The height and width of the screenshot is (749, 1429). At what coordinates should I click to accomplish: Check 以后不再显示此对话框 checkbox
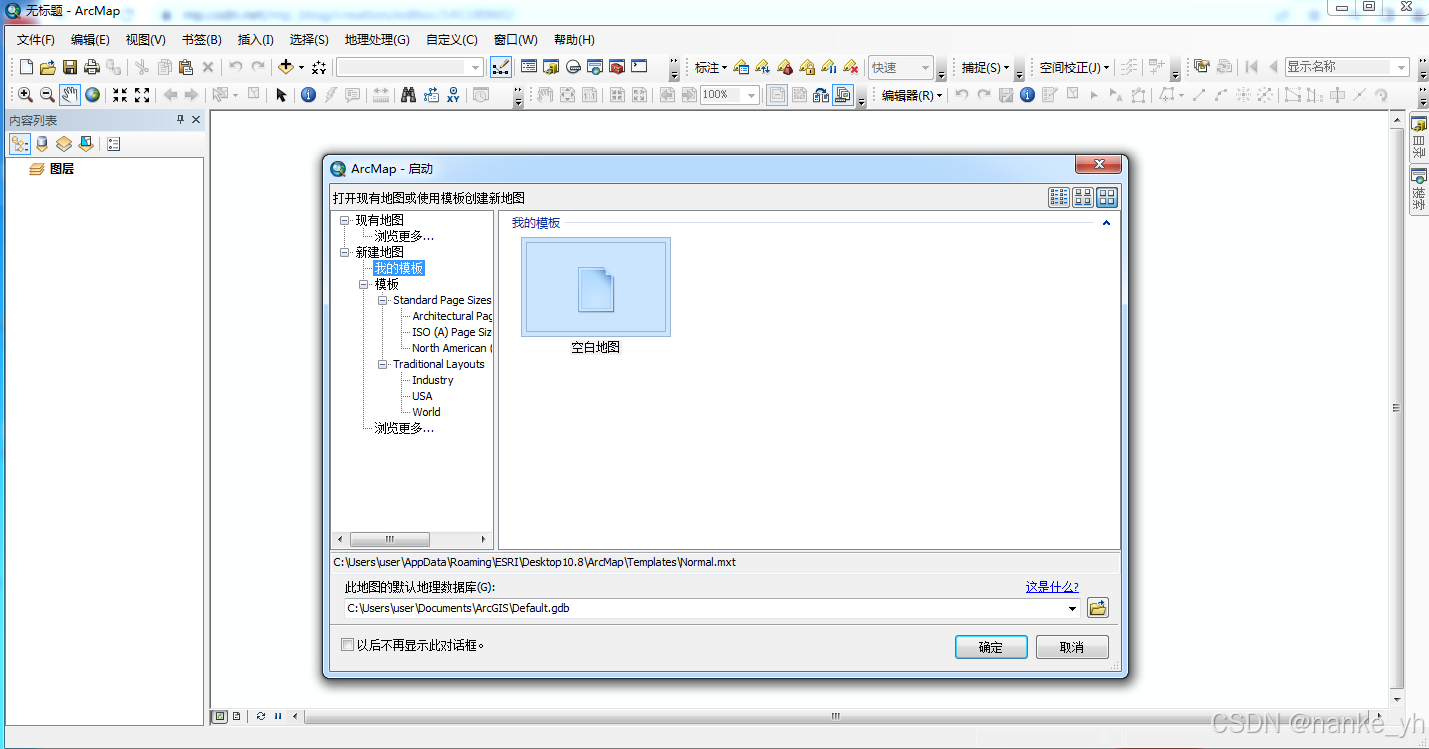[x=348, y=645]
